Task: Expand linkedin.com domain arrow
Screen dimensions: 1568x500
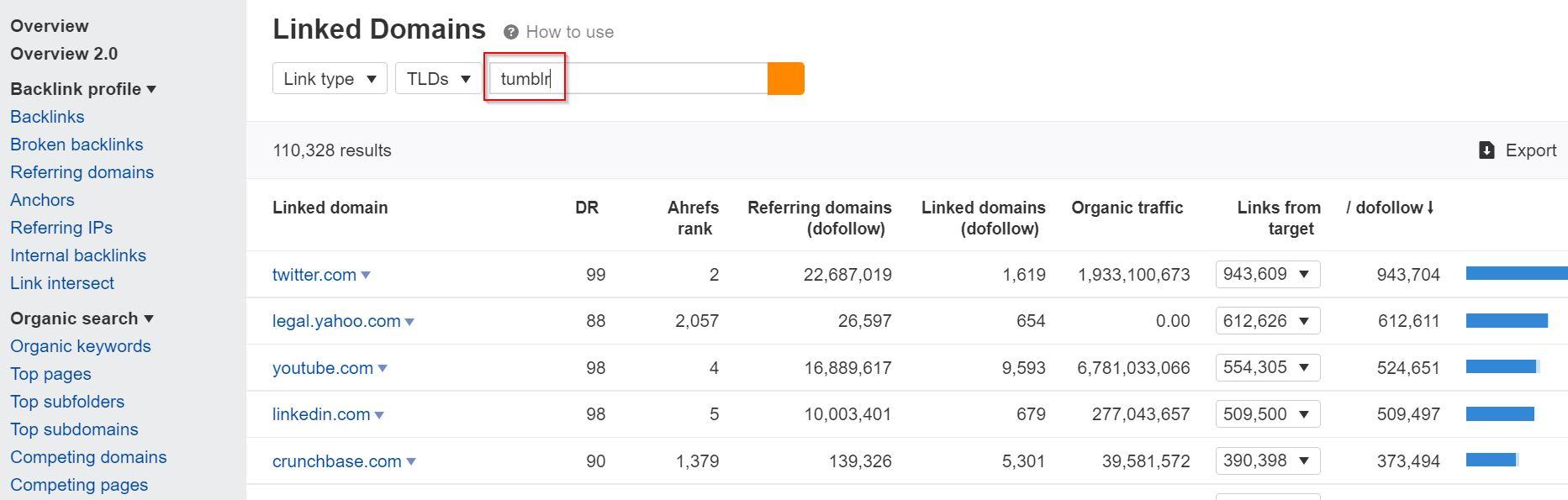Action: pos(379,415)
